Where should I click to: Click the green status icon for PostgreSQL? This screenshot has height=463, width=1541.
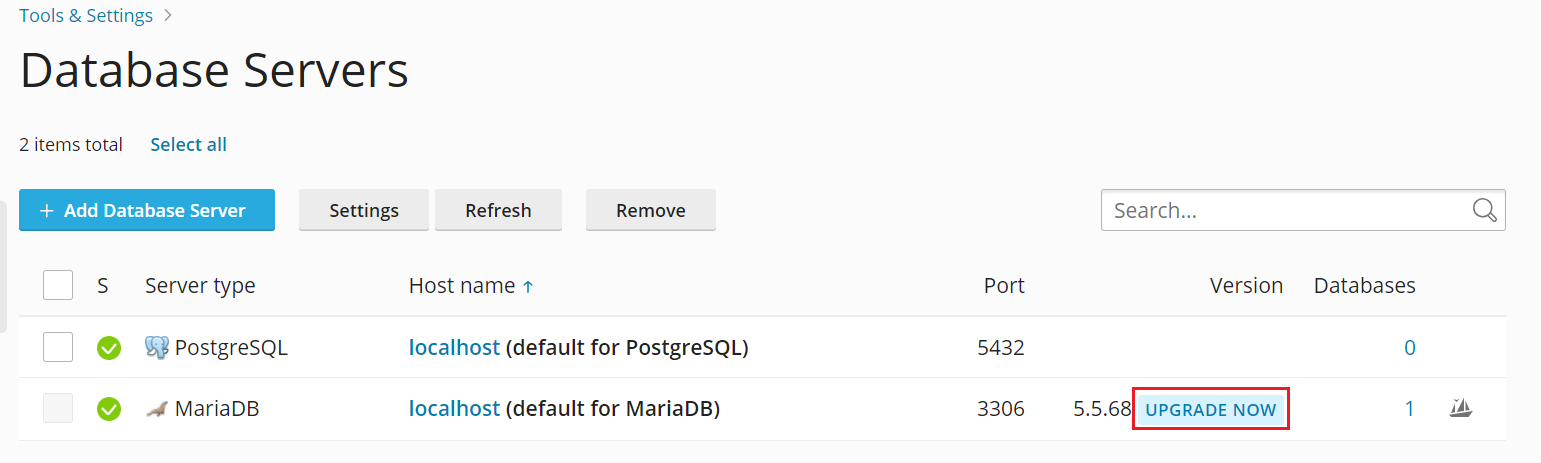pyautogui.click(x=108, y=348)
